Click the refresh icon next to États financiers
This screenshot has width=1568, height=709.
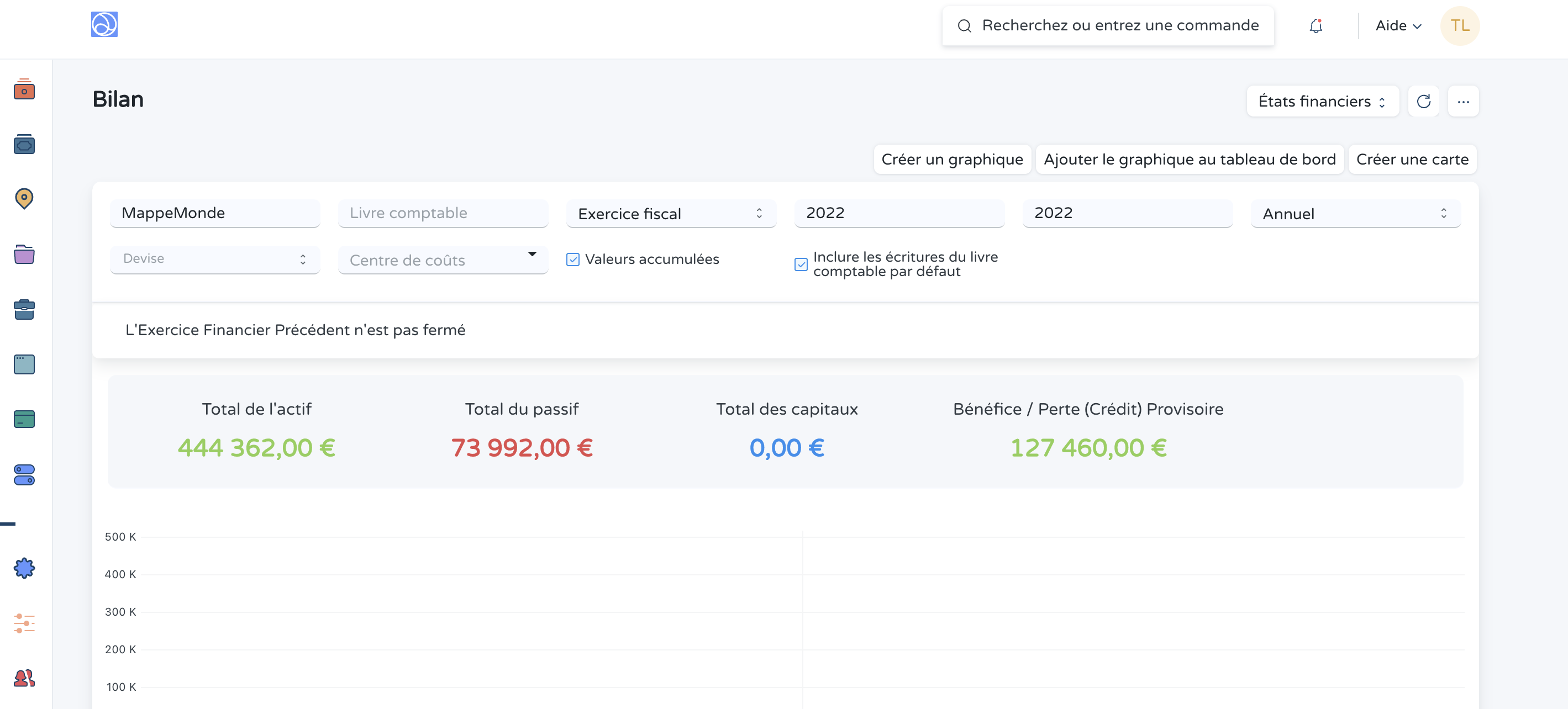pos(1424,101)
